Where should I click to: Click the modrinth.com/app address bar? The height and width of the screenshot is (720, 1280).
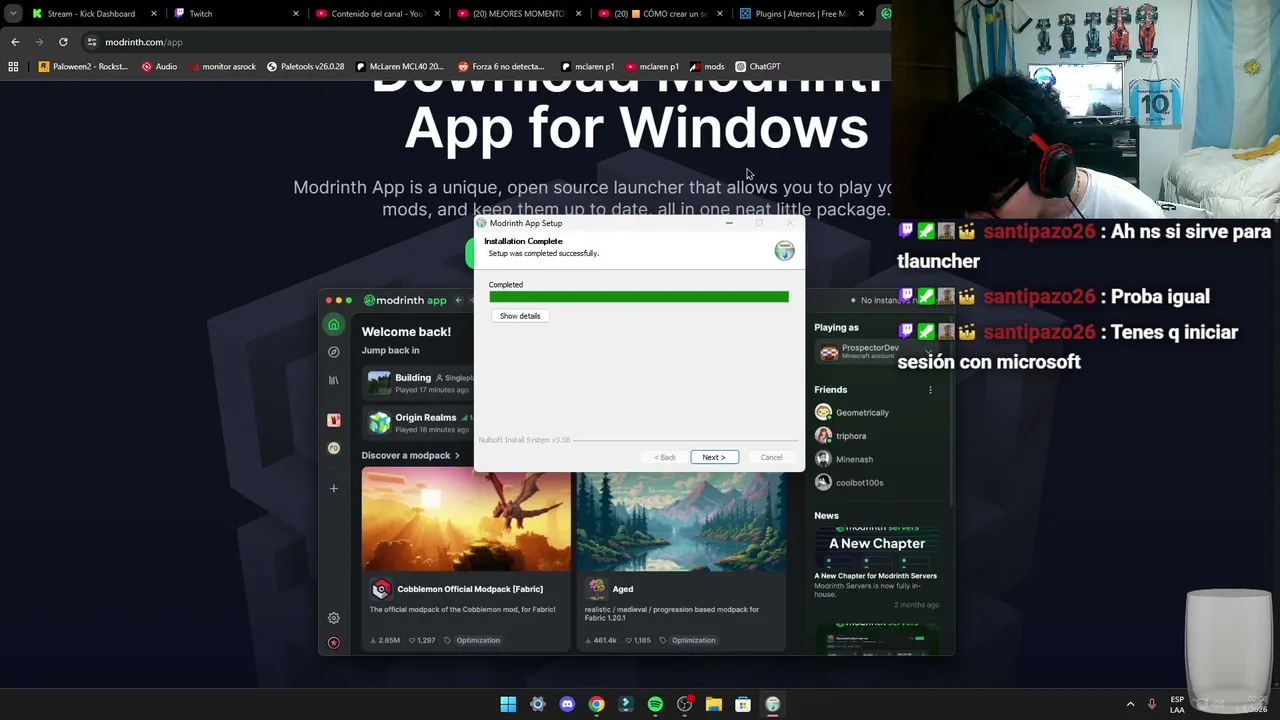[x=485, y=42]
